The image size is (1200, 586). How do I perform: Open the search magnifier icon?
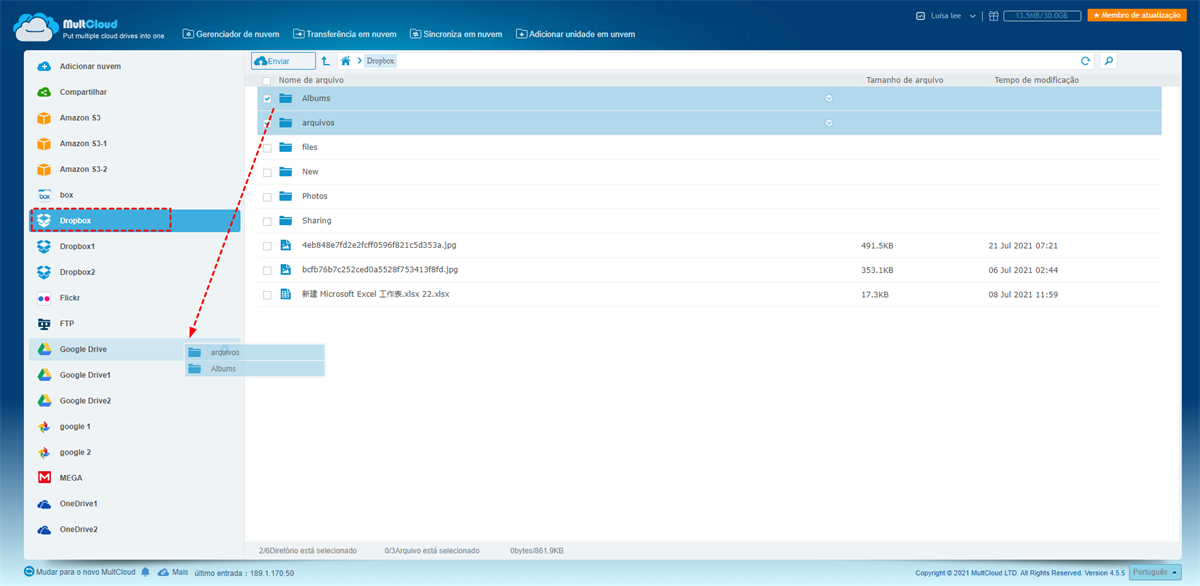(x=1108, y=61)
